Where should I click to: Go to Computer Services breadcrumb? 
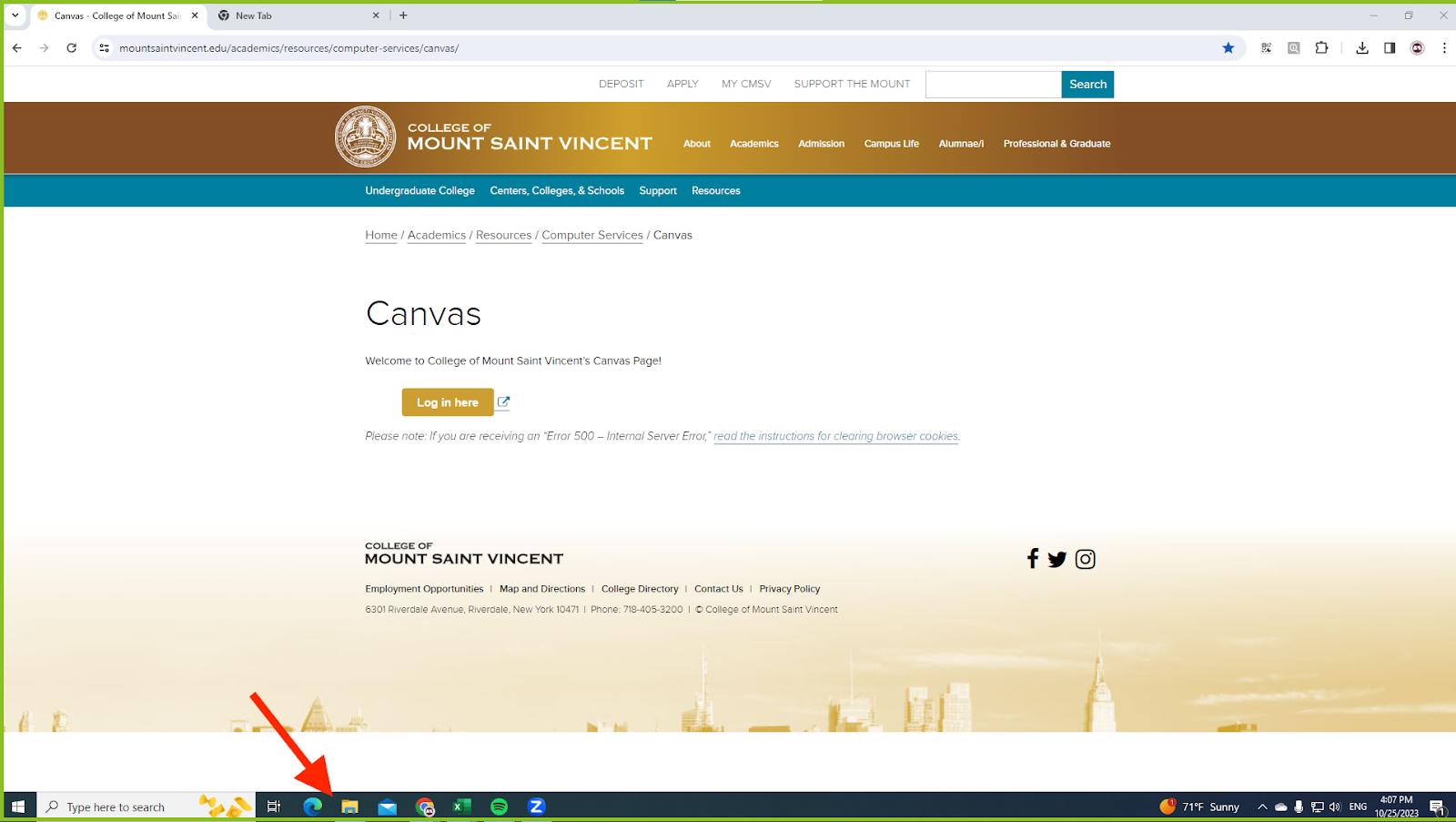coord(592,235)
